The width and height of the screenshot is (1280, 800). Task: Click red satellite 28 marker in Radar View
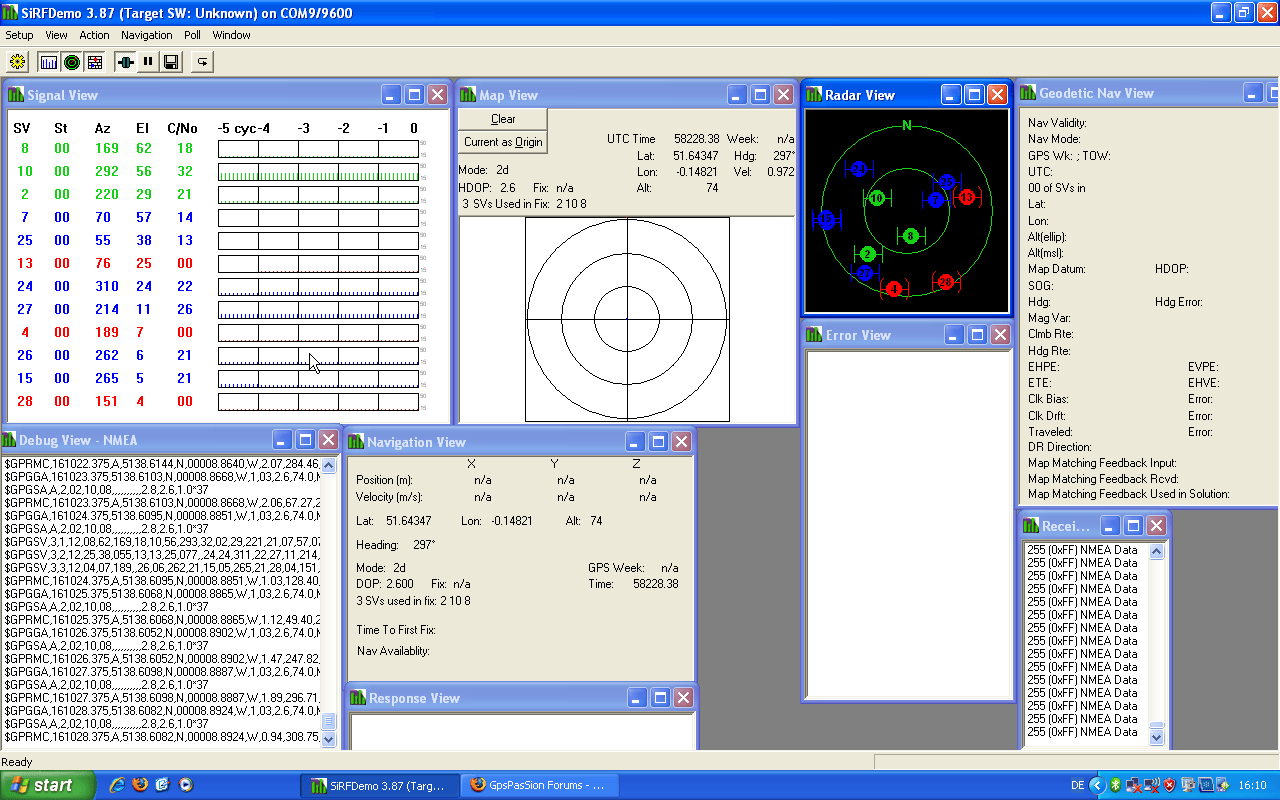(945, 282)
